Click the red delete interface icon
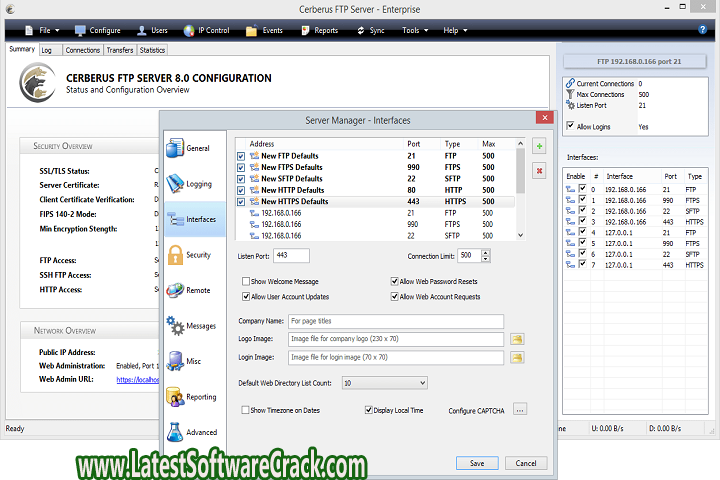This screenshot has height=480, width=720. click(540, 171)
